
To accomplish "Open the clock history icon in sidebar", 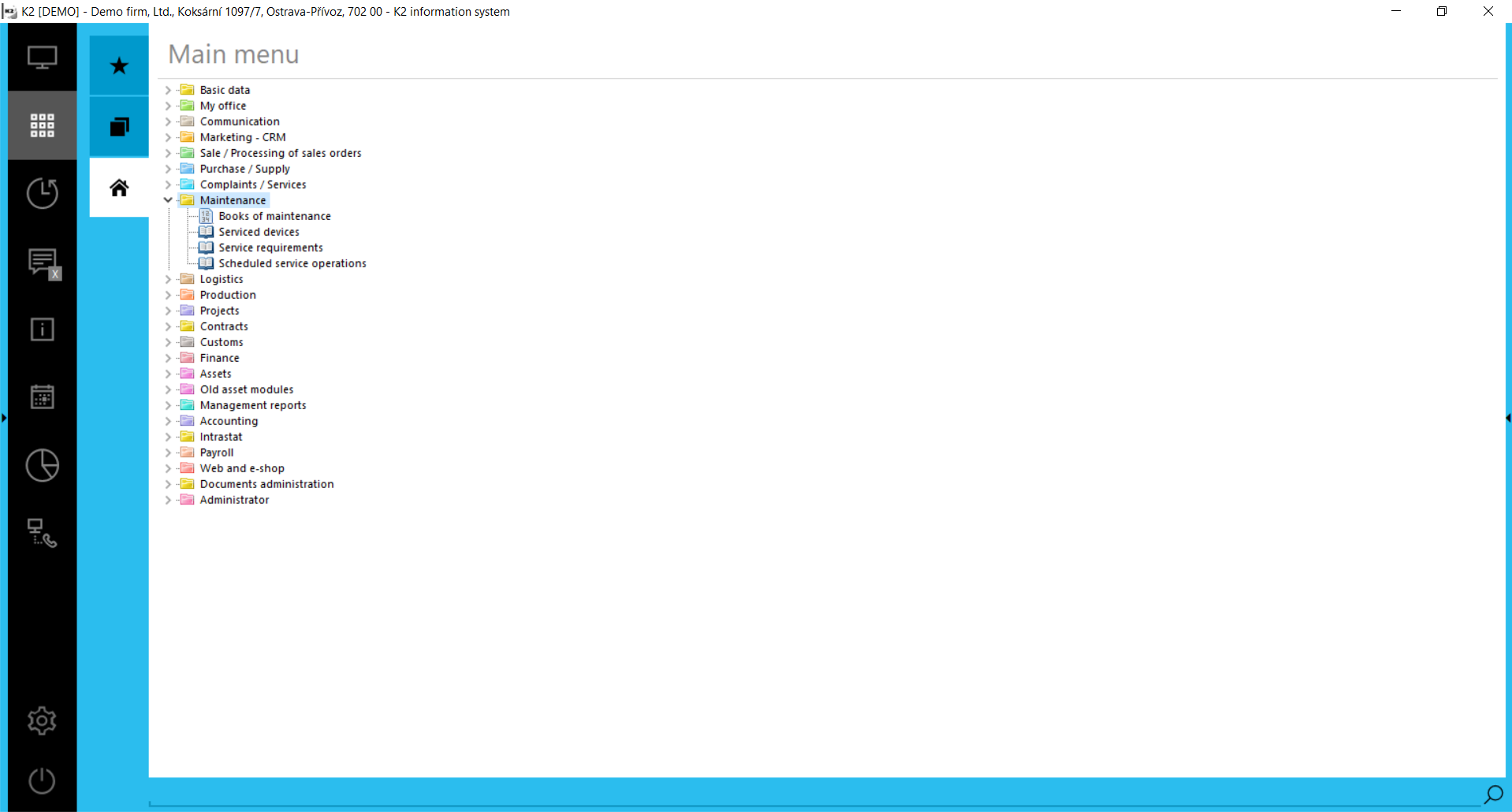I will [x=43, y=193].
